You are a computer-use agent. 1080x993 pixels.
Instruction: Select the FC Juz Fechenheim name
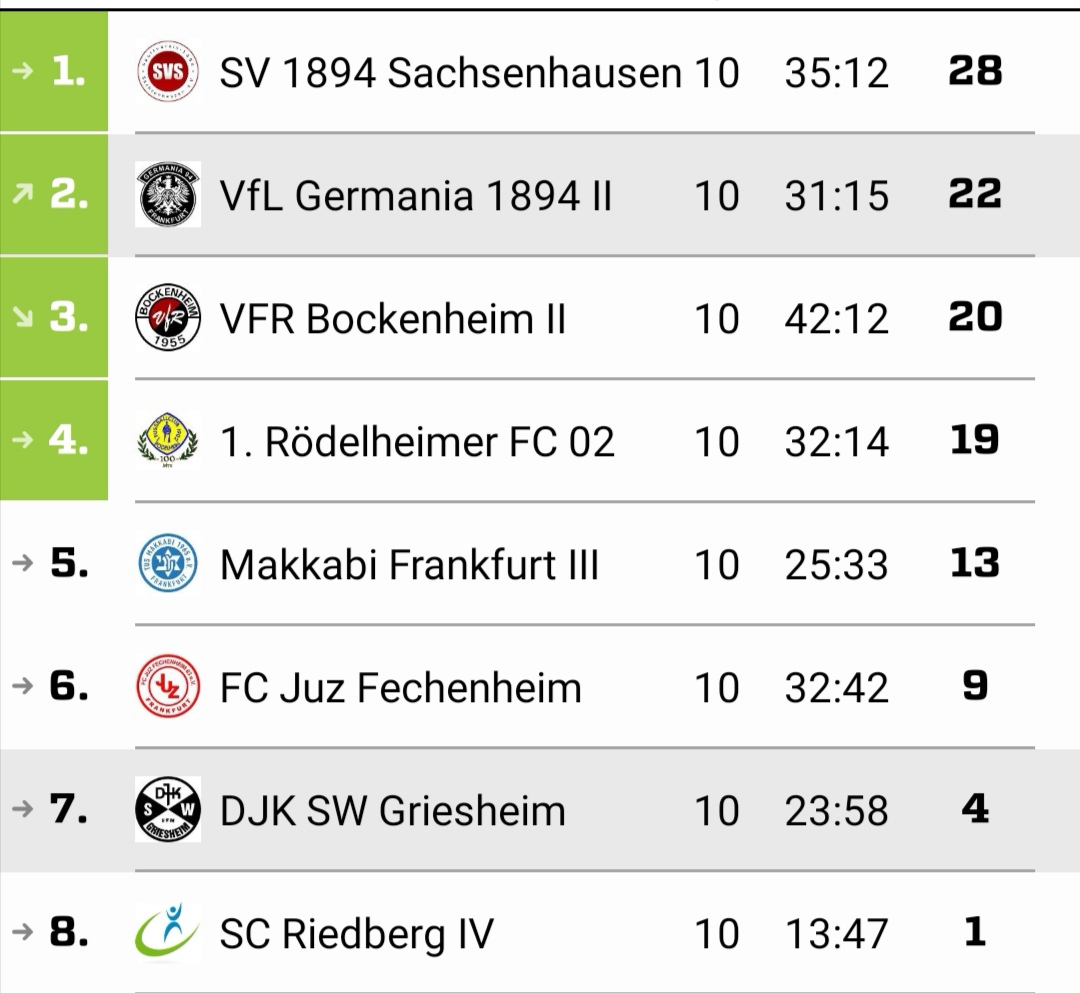(400, 688)
